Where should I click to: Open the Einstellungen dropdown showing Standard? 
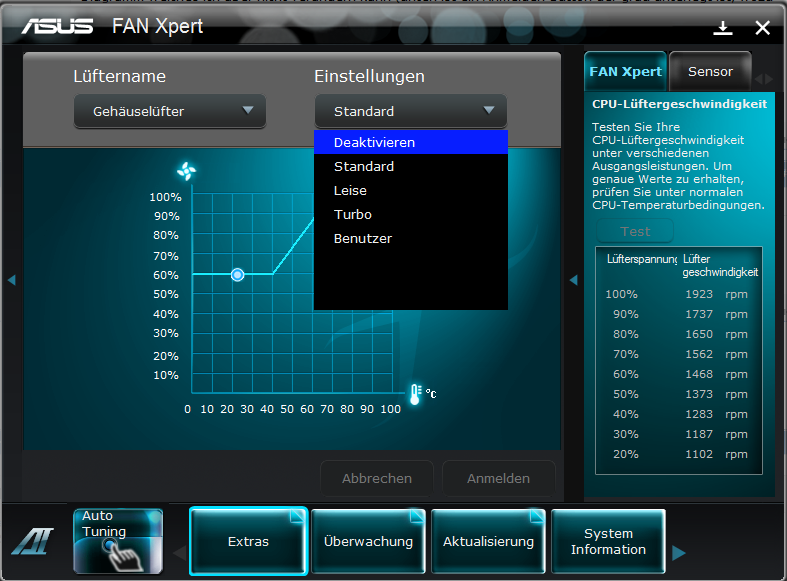[411, 111]
